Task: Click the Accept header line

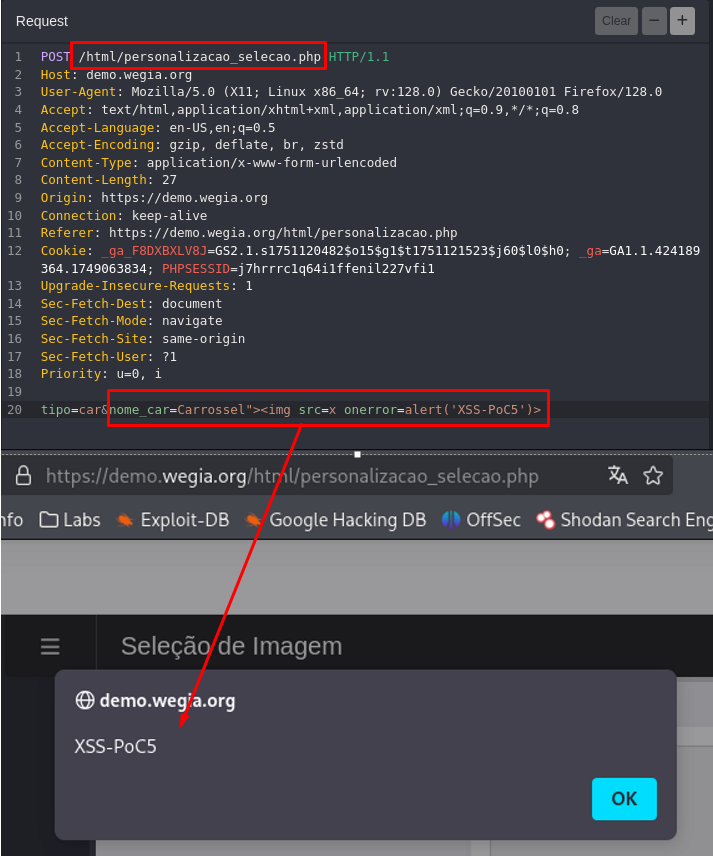Action: point(310,110)
